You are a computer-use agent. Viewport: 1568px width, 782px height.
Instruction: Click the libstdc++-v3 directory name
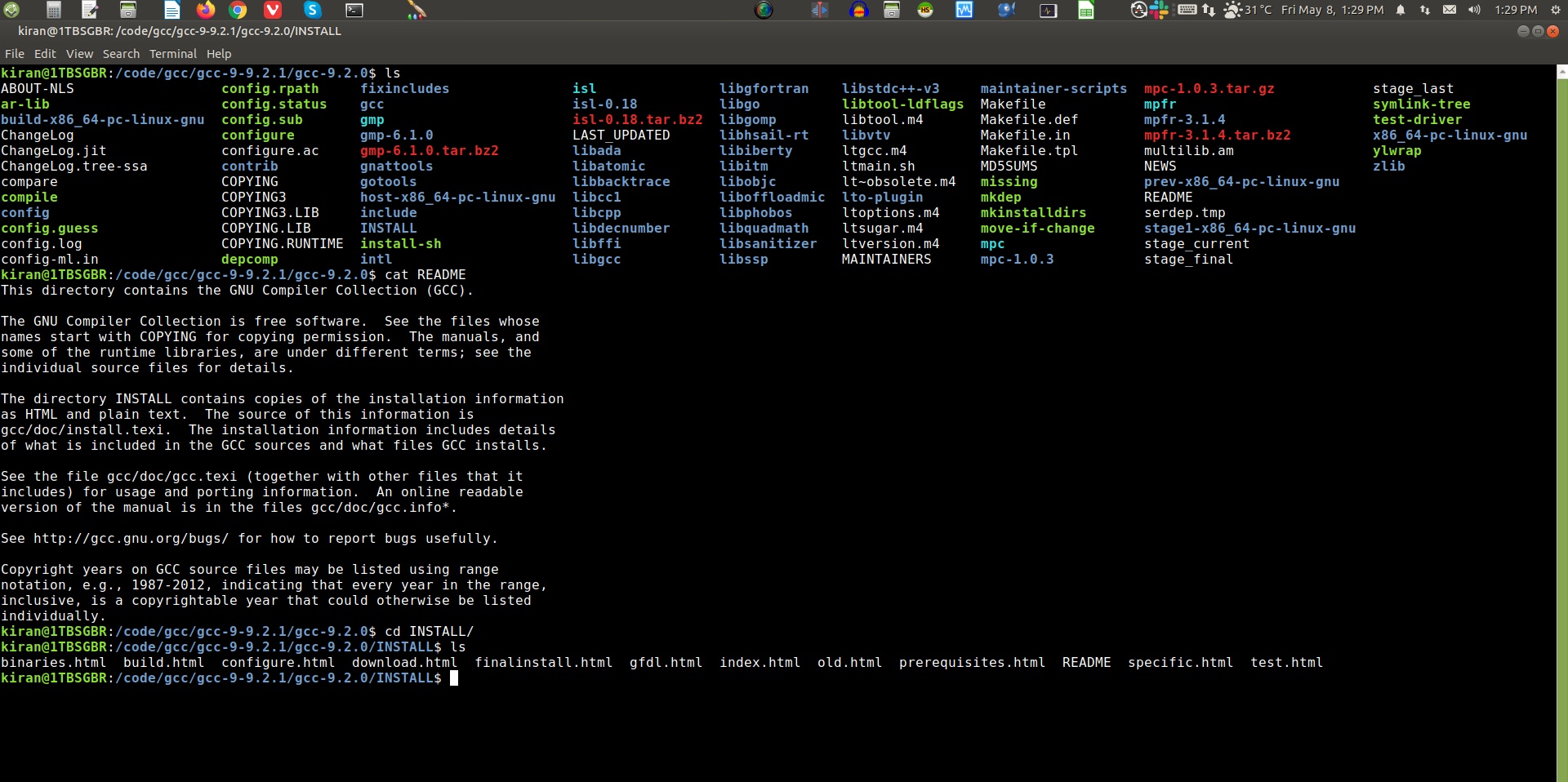click(x=891, y=89)
